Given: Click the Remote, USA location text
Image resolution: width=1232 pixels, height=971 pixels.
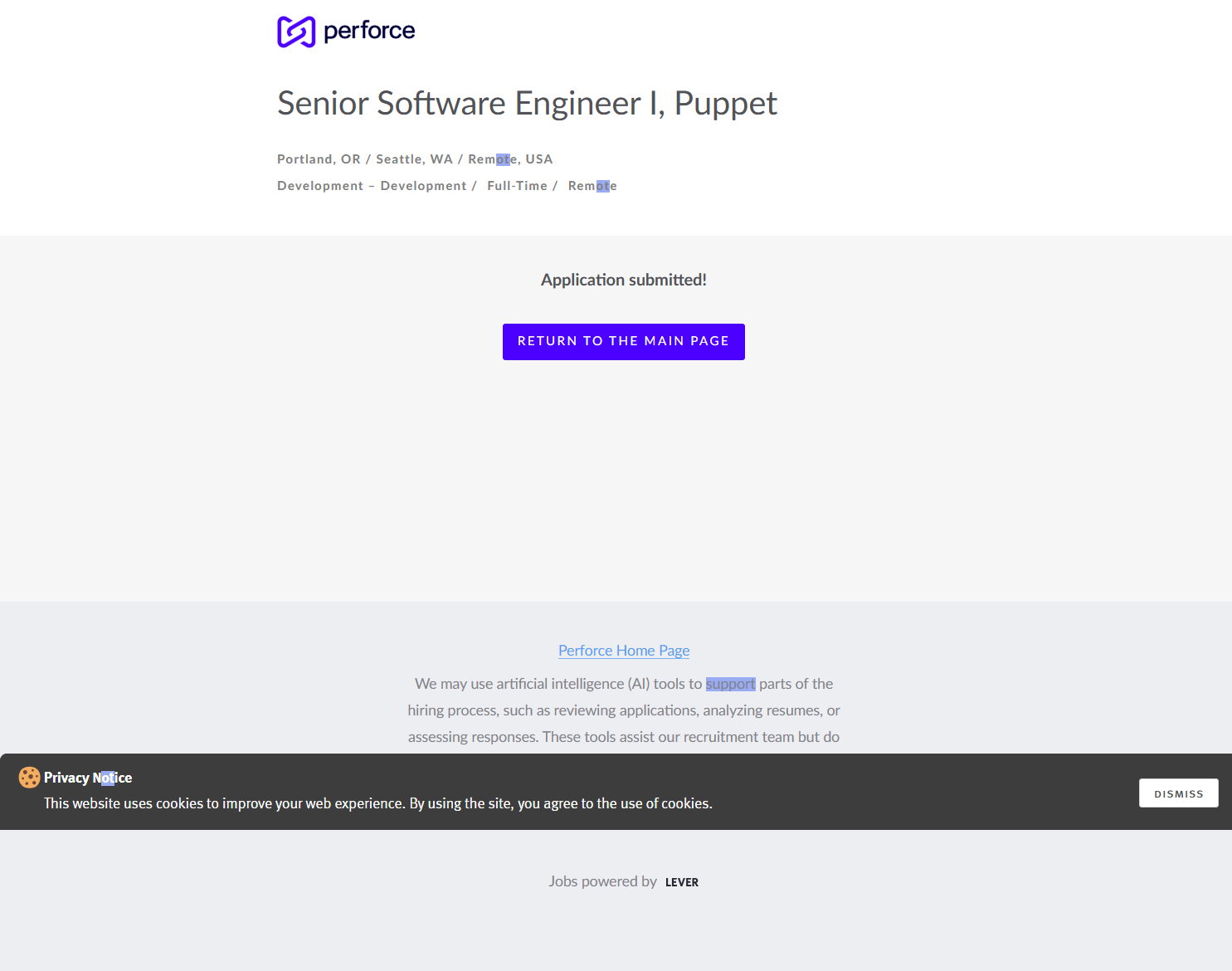Looking at the screenshot, I should point(510,159).
